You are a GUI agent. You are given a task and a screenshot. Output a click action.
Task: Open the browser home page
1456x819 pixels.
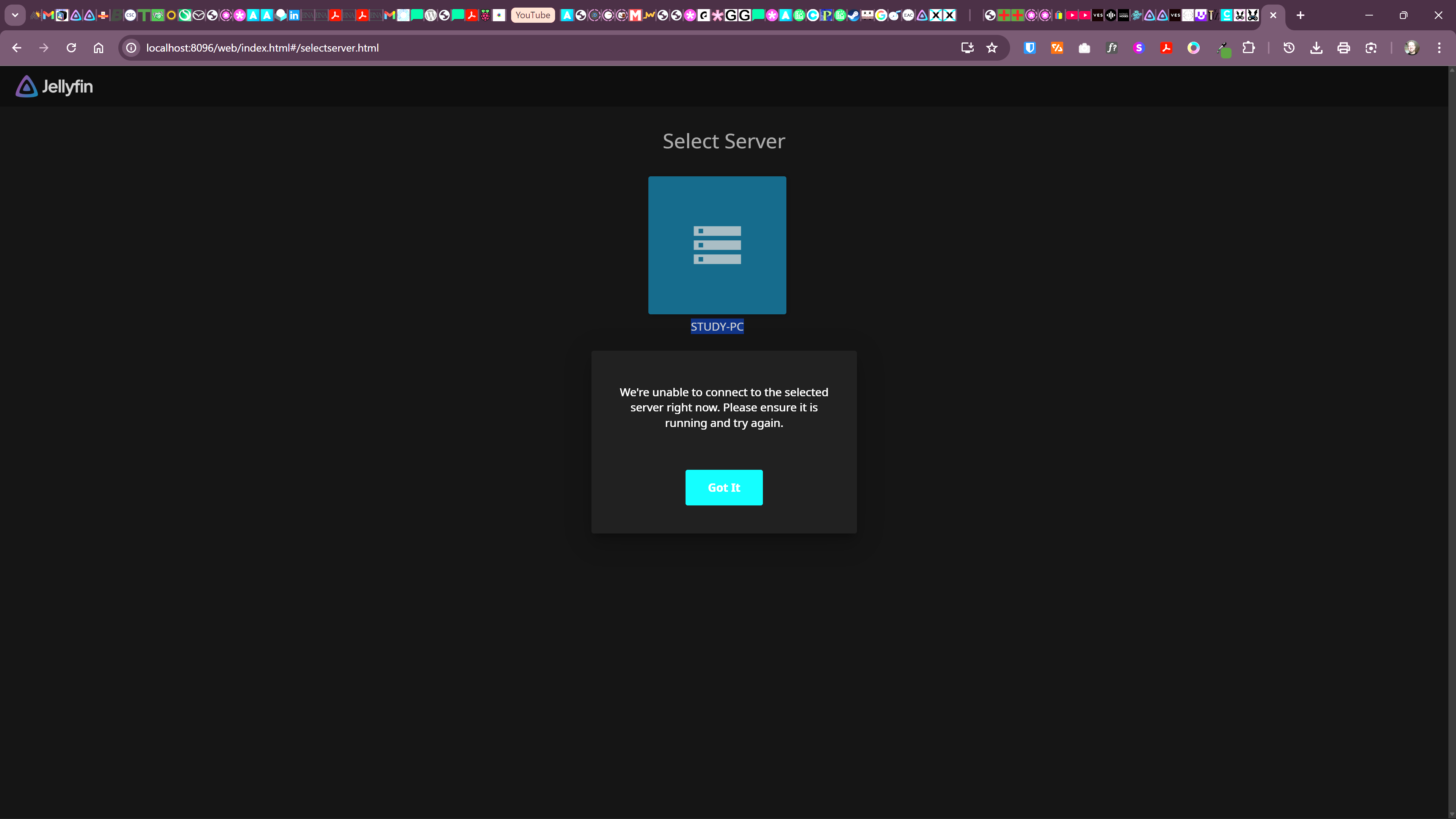[98, 48]
